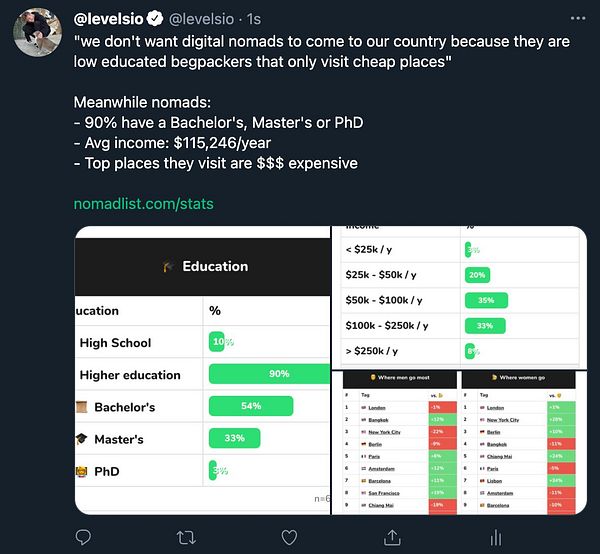
Task: Click the blue verified badge
Action: point(156,18)
